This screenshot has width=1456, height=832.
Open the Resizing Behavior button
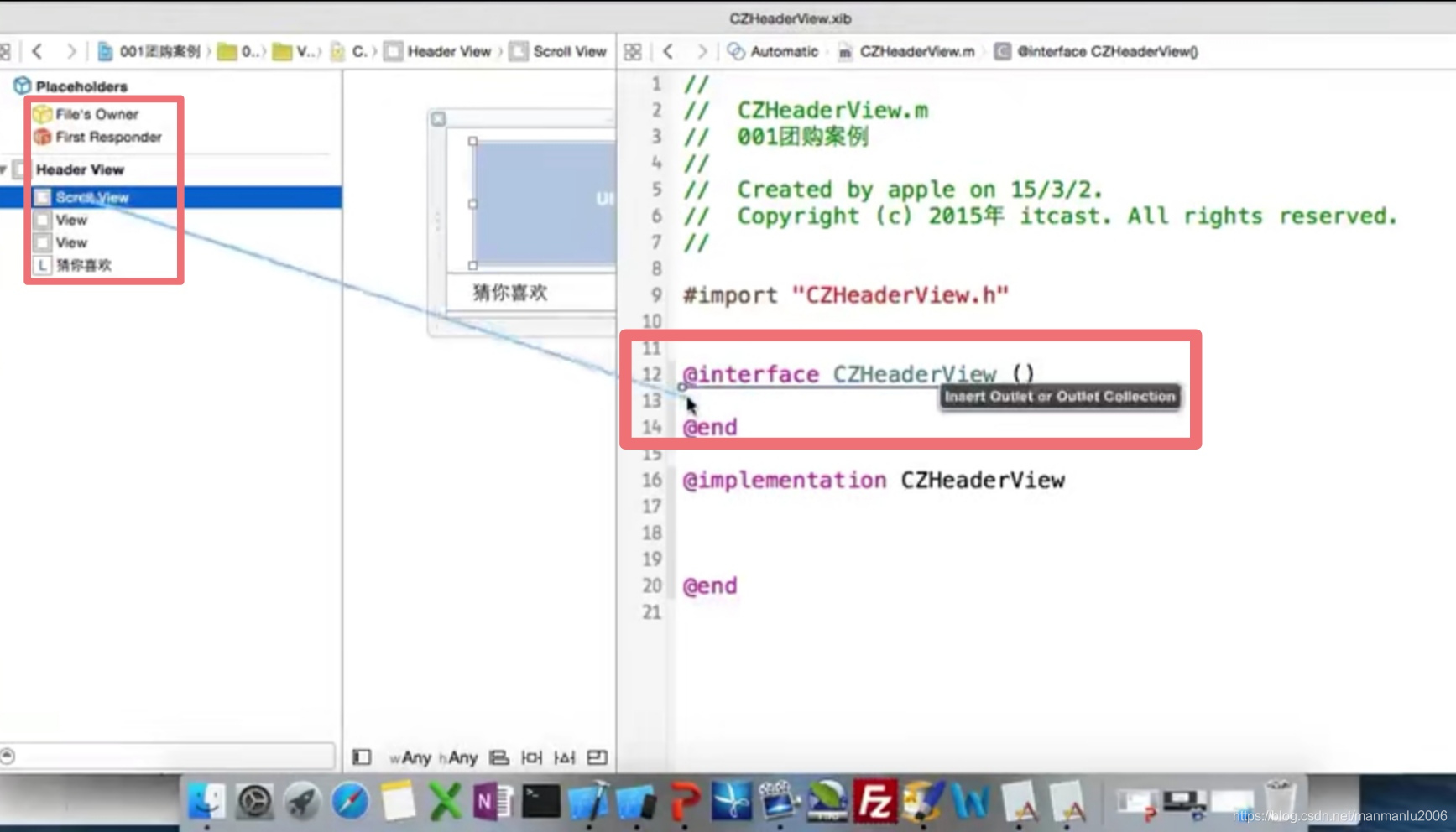coord(598,757)
